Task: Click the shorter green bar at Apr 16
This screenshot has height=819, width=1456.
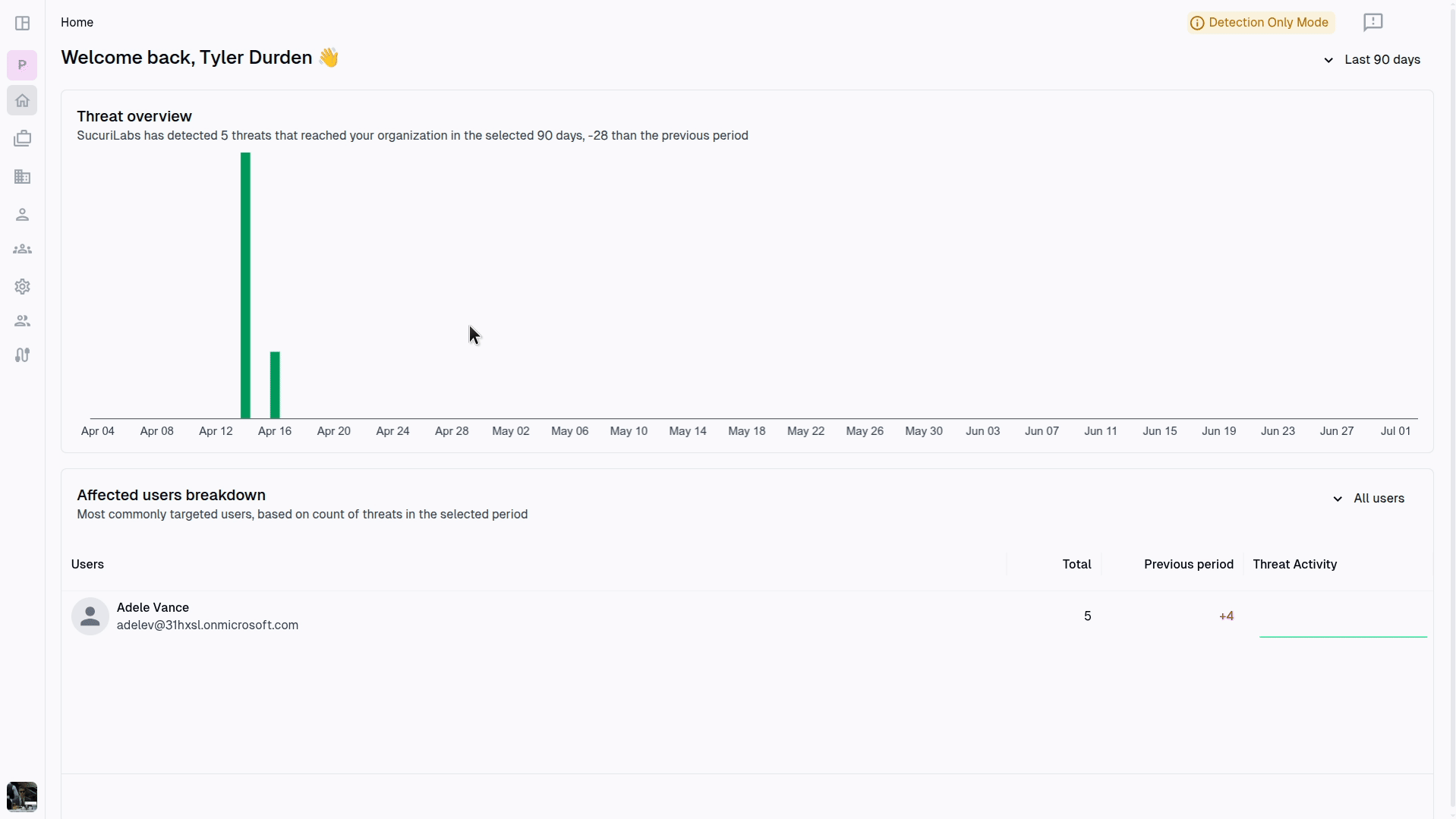Action: [275, 385]
